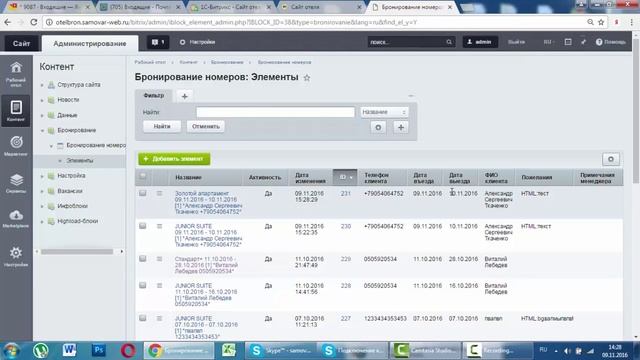Click the Windows Start button
This screenshot has height=360, width=640.
pyautogui.click(x=11, y=351)
